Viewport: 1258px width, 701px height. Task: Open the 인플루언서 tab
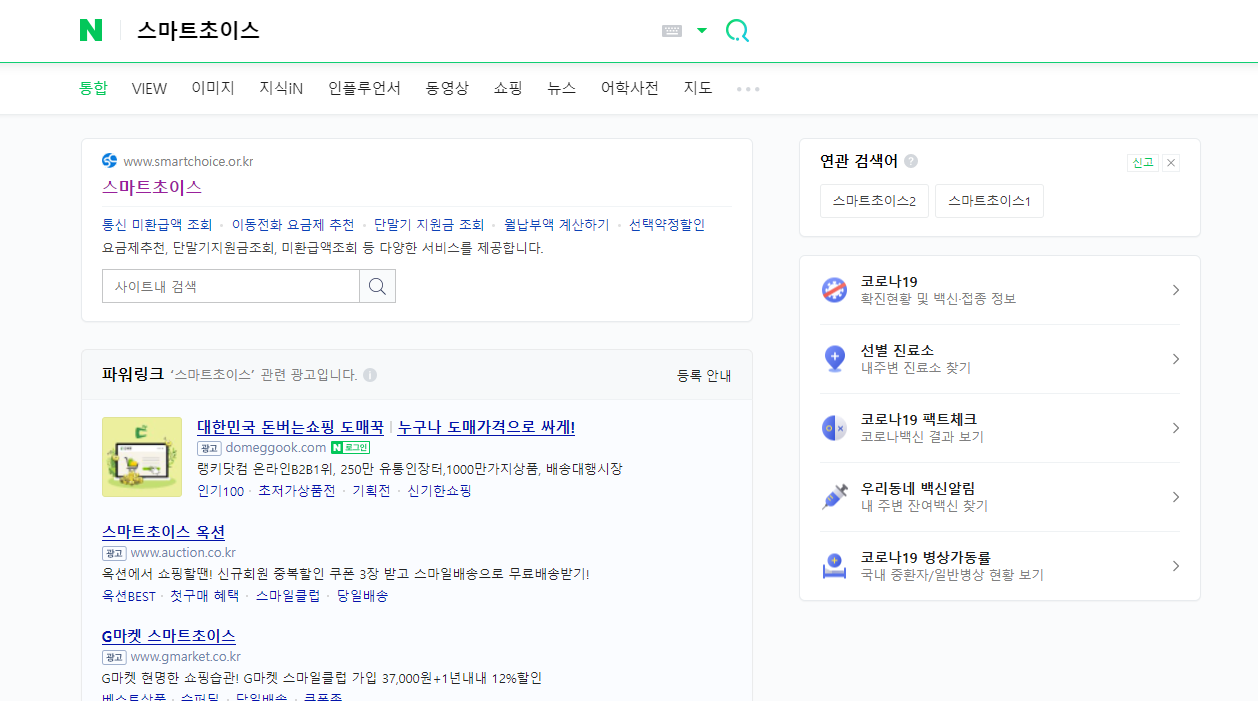[364, 88]
